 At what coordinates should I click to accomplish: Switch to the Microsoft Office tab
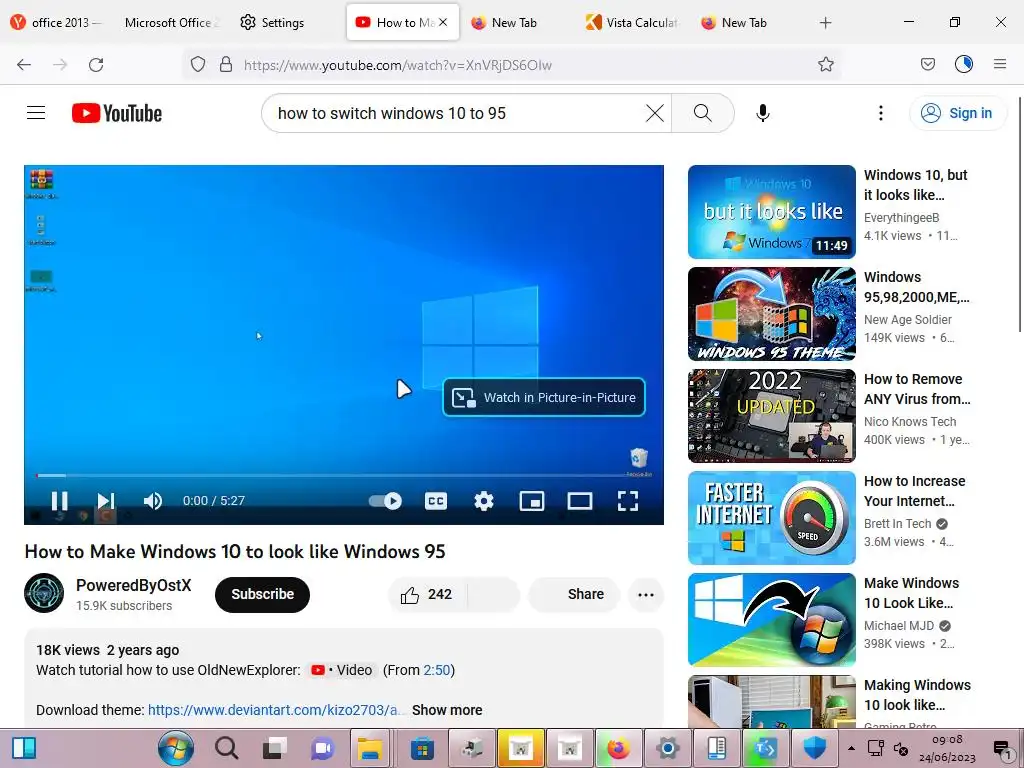[x=171, y=22]
